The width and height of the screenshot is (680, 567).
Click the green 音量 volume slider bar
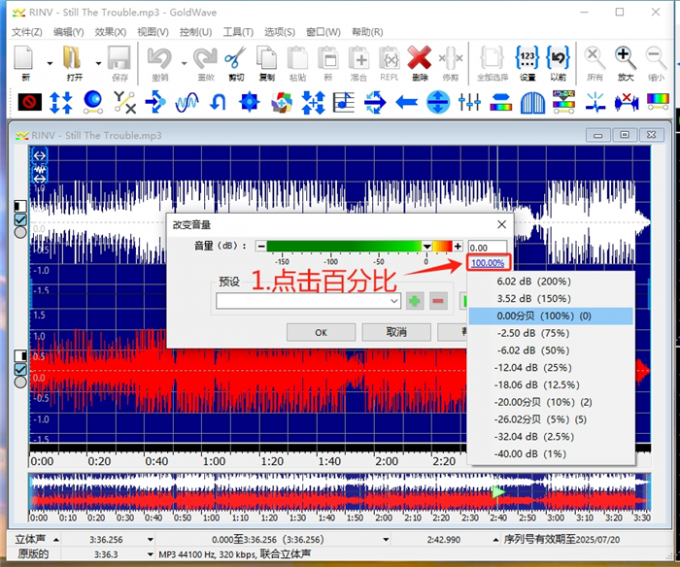point(360,246)
